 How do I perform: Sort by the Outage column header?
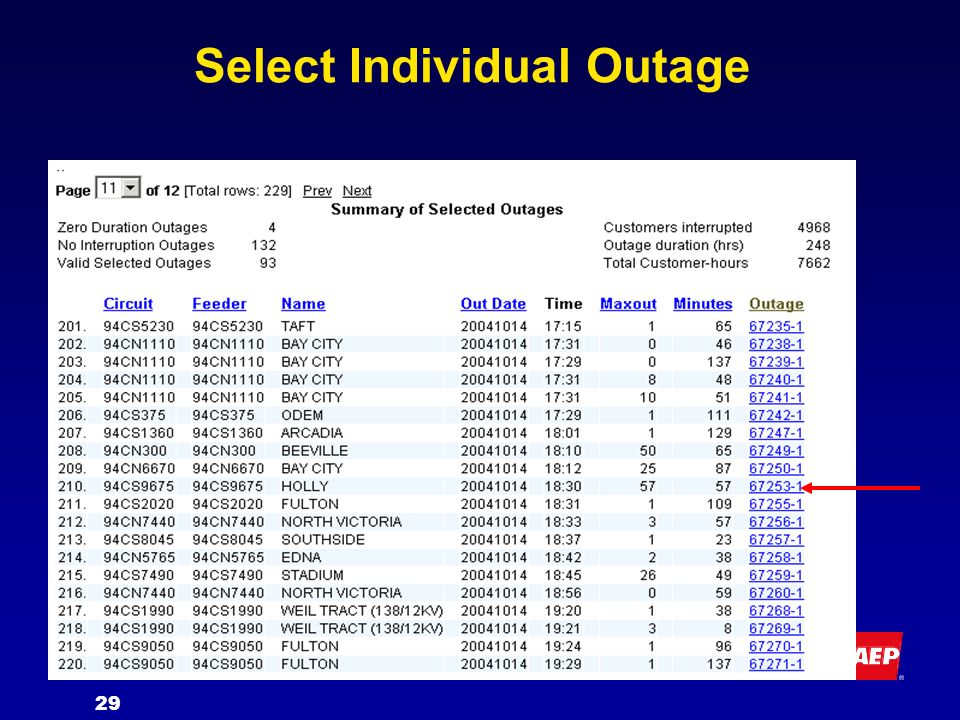(776, 304)
